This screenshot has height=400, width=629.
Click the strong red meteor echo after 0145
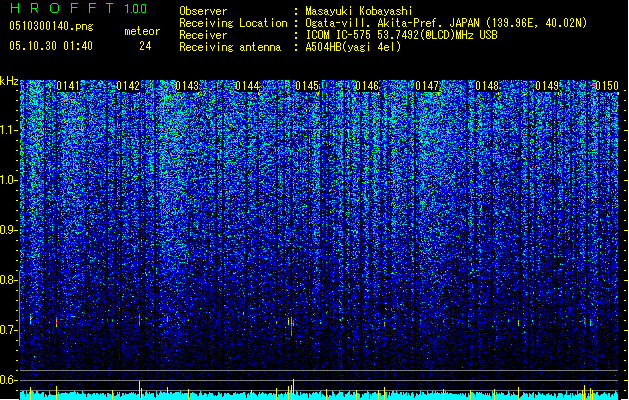pos(292,326)
